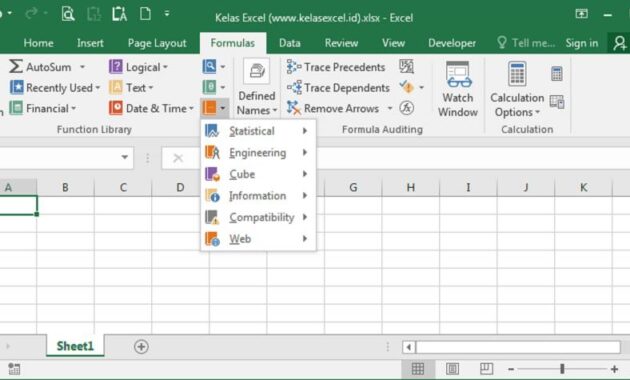630x380 pixels.
Task: Collapse the More Functions orange icon
Action: (x=209, y=108)
